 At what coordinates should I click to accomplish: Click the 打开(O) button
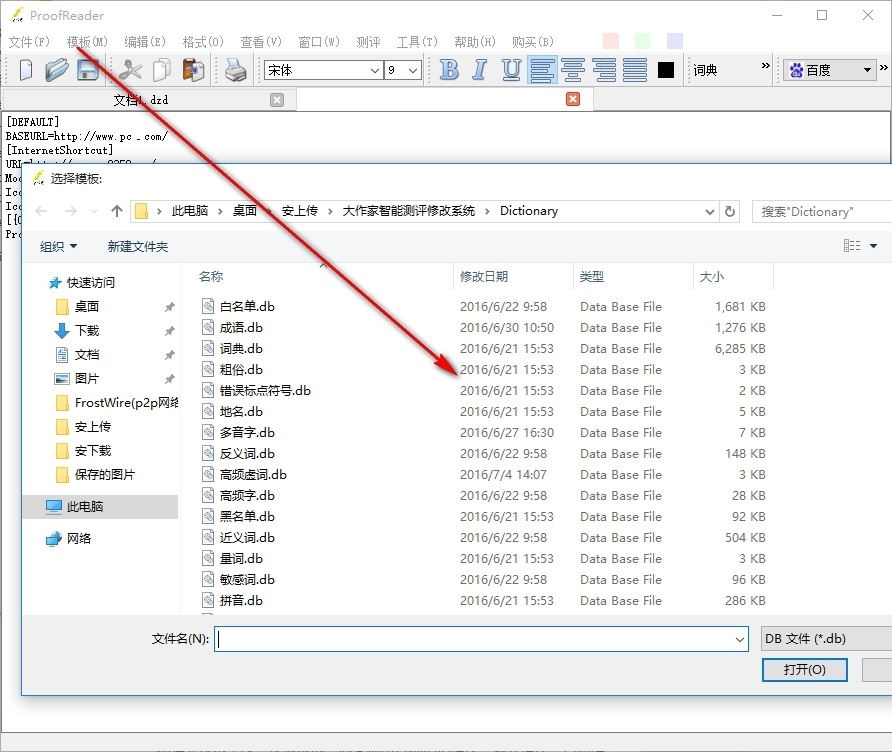(x=803, y=669)
